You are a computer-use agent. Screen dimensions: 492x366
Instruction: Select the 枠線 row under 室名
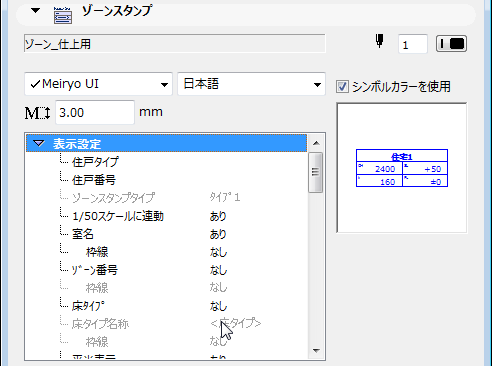(166, 252)
